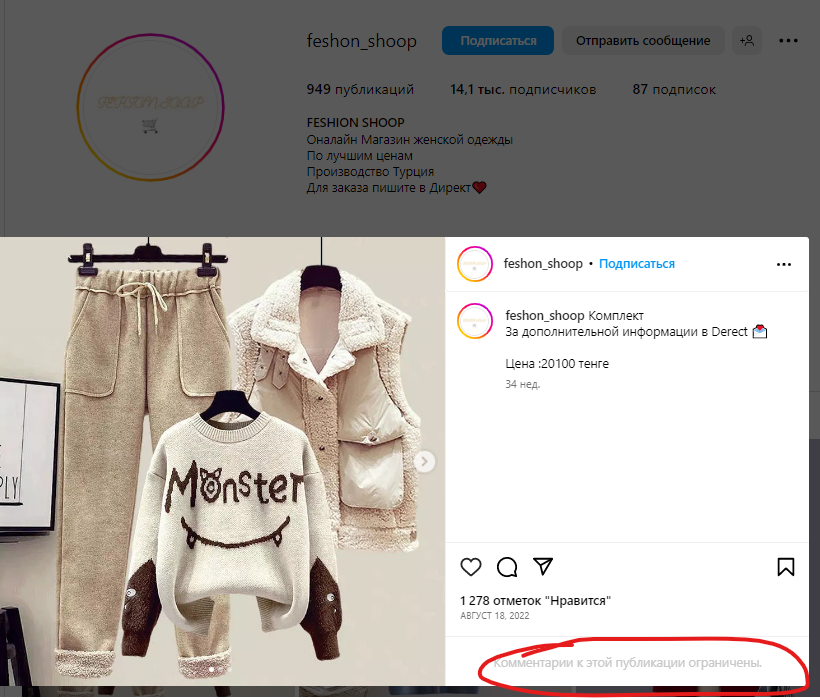Open post options three-dot menu
This screenshot has width=820, height=700.
point(784,264)
